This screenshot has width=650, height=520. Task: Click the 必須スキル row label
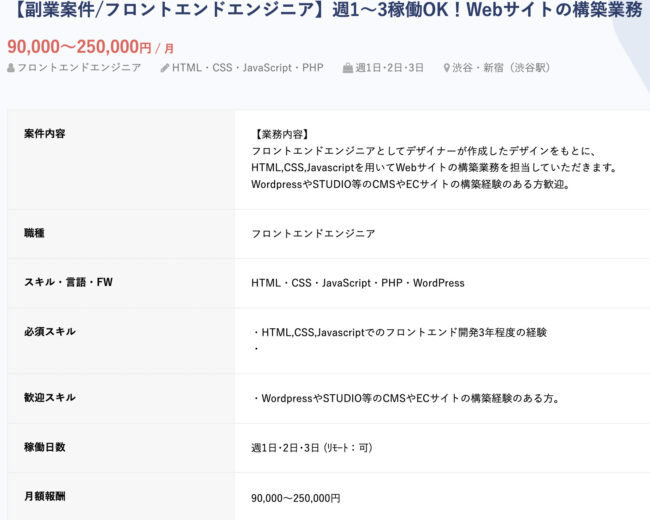[50, 332]
